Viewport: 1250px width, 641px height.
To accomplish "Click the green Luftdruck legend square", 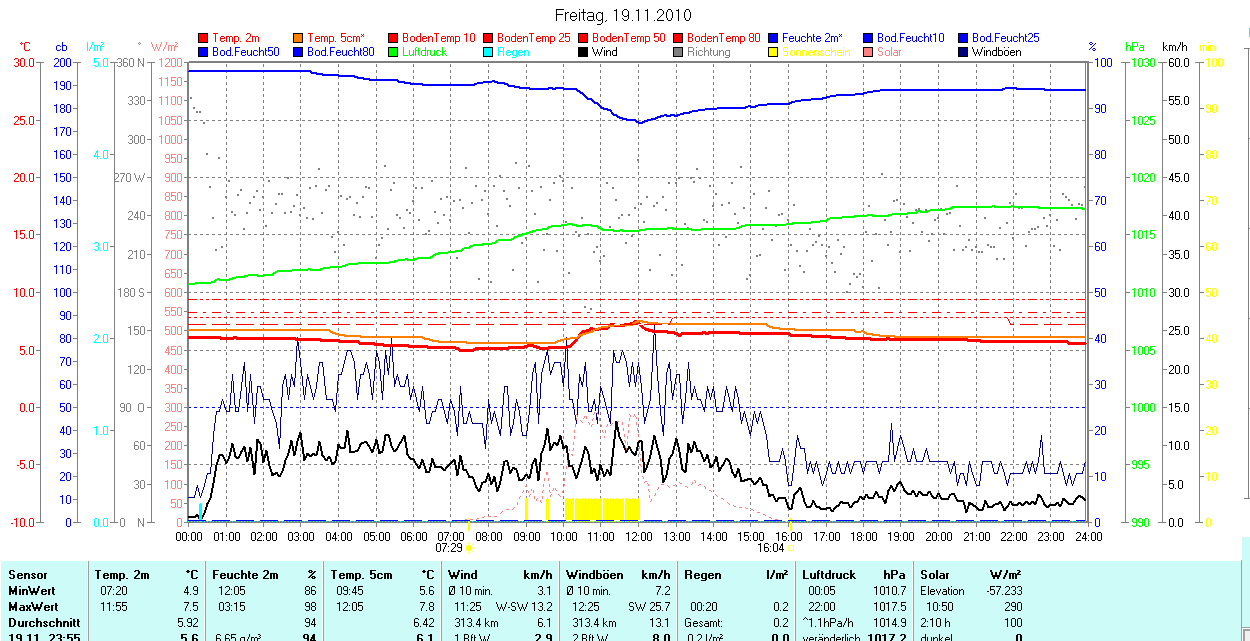I will tap(393, 51).
